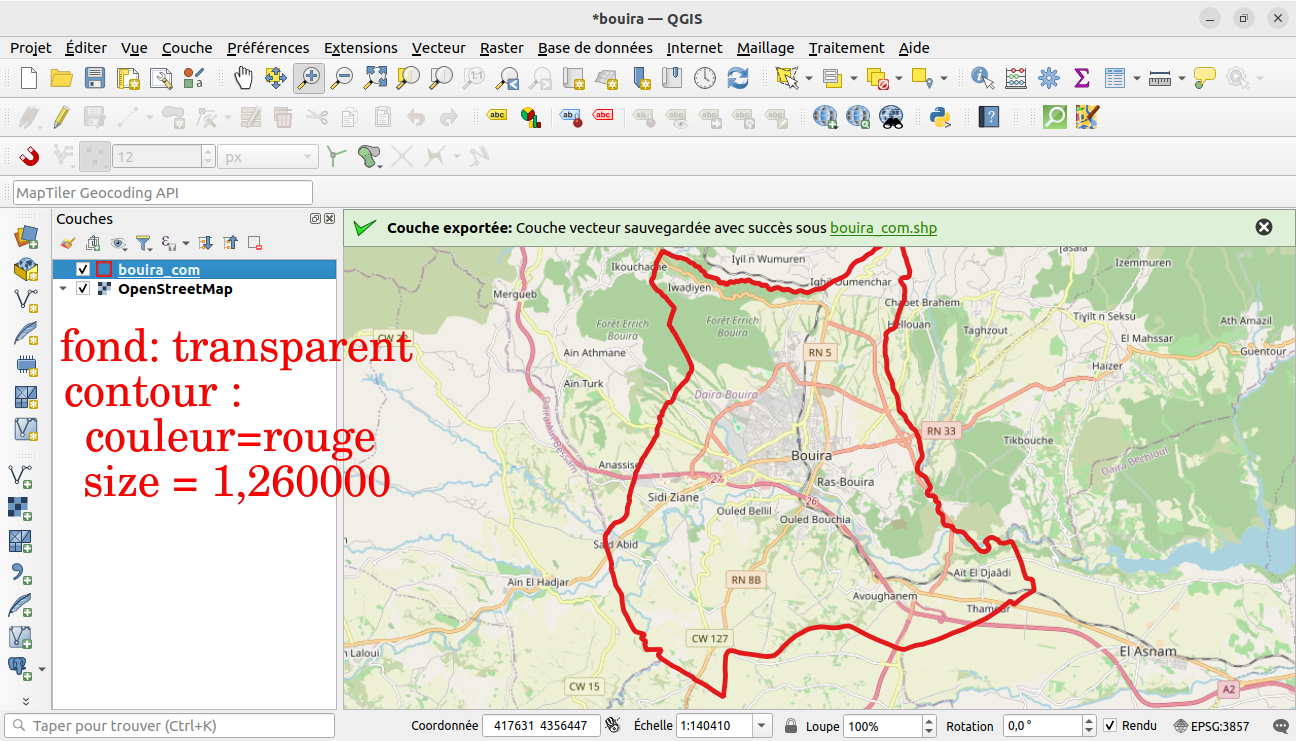Image resolution: width=1296 pixels, height=741 pixels.
Task: Open the Raster menu
Action: pos(501,48)
